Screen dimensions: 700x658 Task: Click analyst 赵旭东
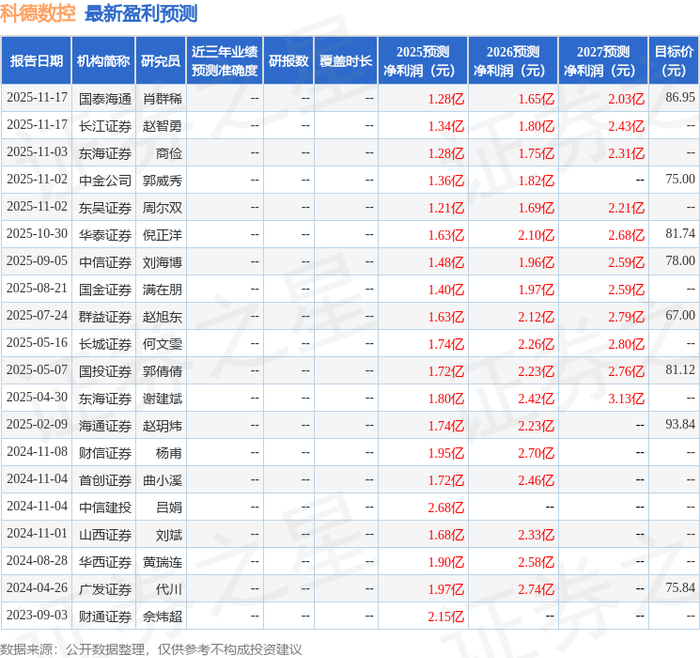pyautogui.click(x=162, y=317)
